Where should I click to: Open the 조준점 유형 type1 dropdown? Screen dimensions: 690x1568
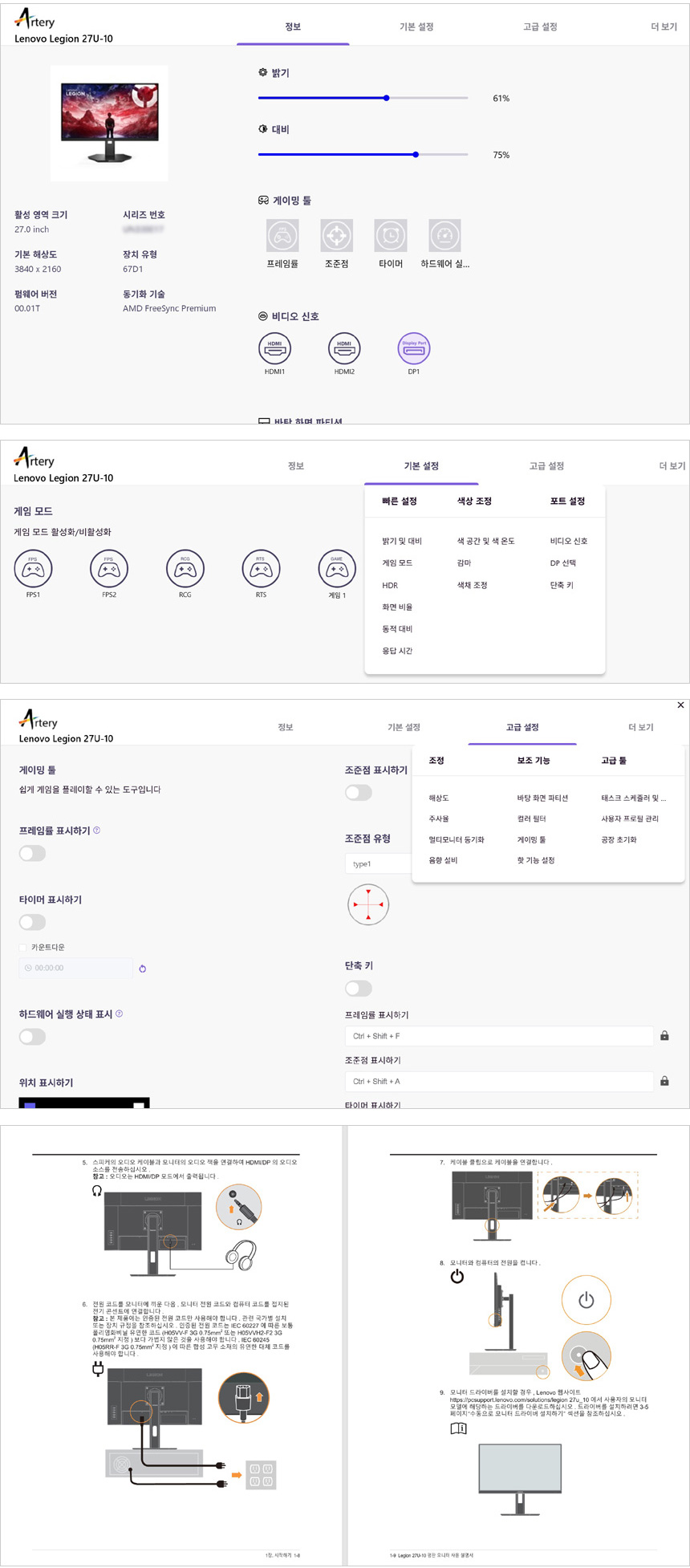coord(377,864)
